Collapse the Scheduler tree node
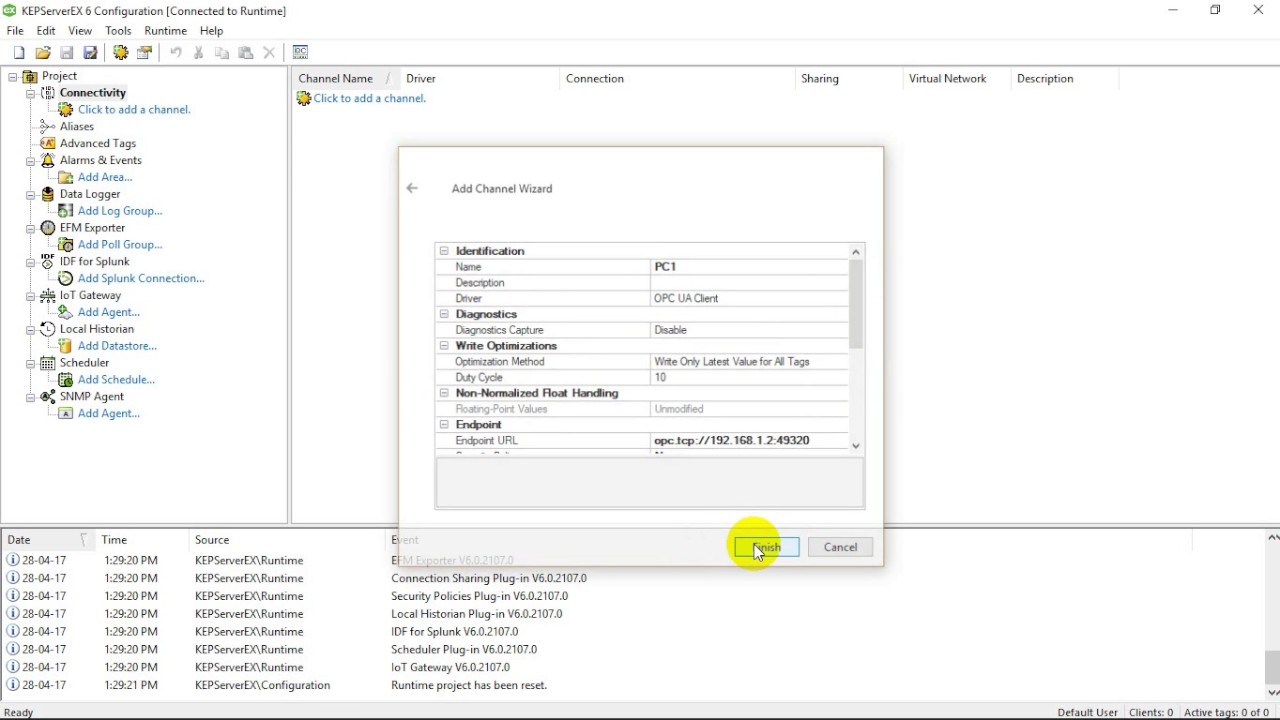Screen dimensions: 1280x720 pyautogui.click(x=30, y=363)
